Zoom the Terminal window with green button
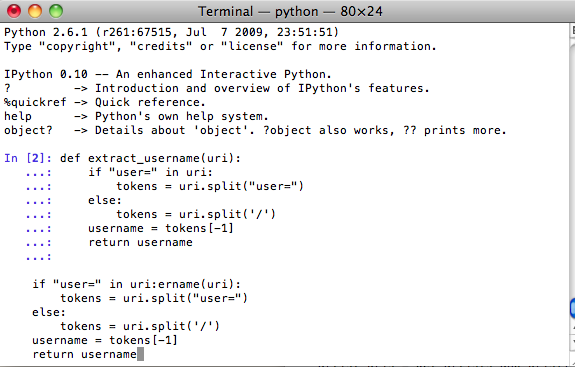This screenshot has height=367, width=575. [56, 11]
